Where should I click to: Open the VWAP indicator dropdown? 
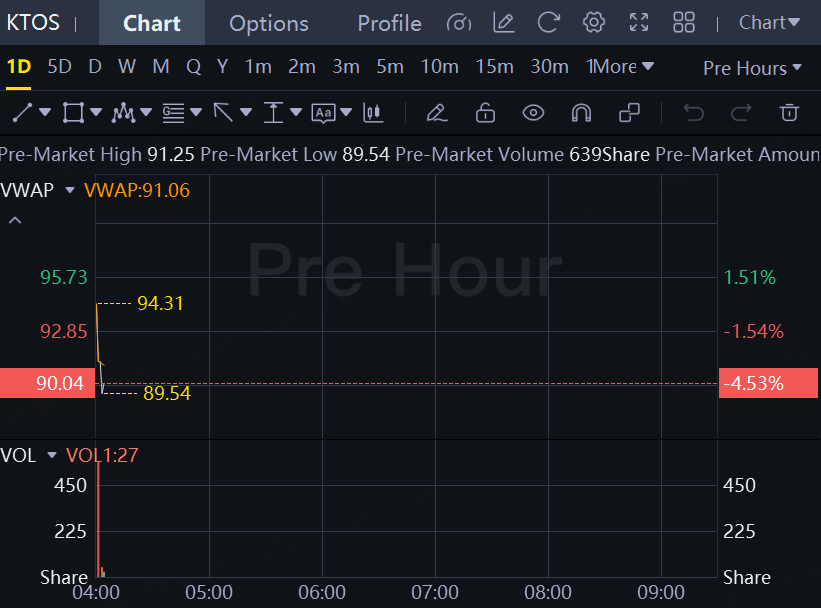click(x=70, y=190)
